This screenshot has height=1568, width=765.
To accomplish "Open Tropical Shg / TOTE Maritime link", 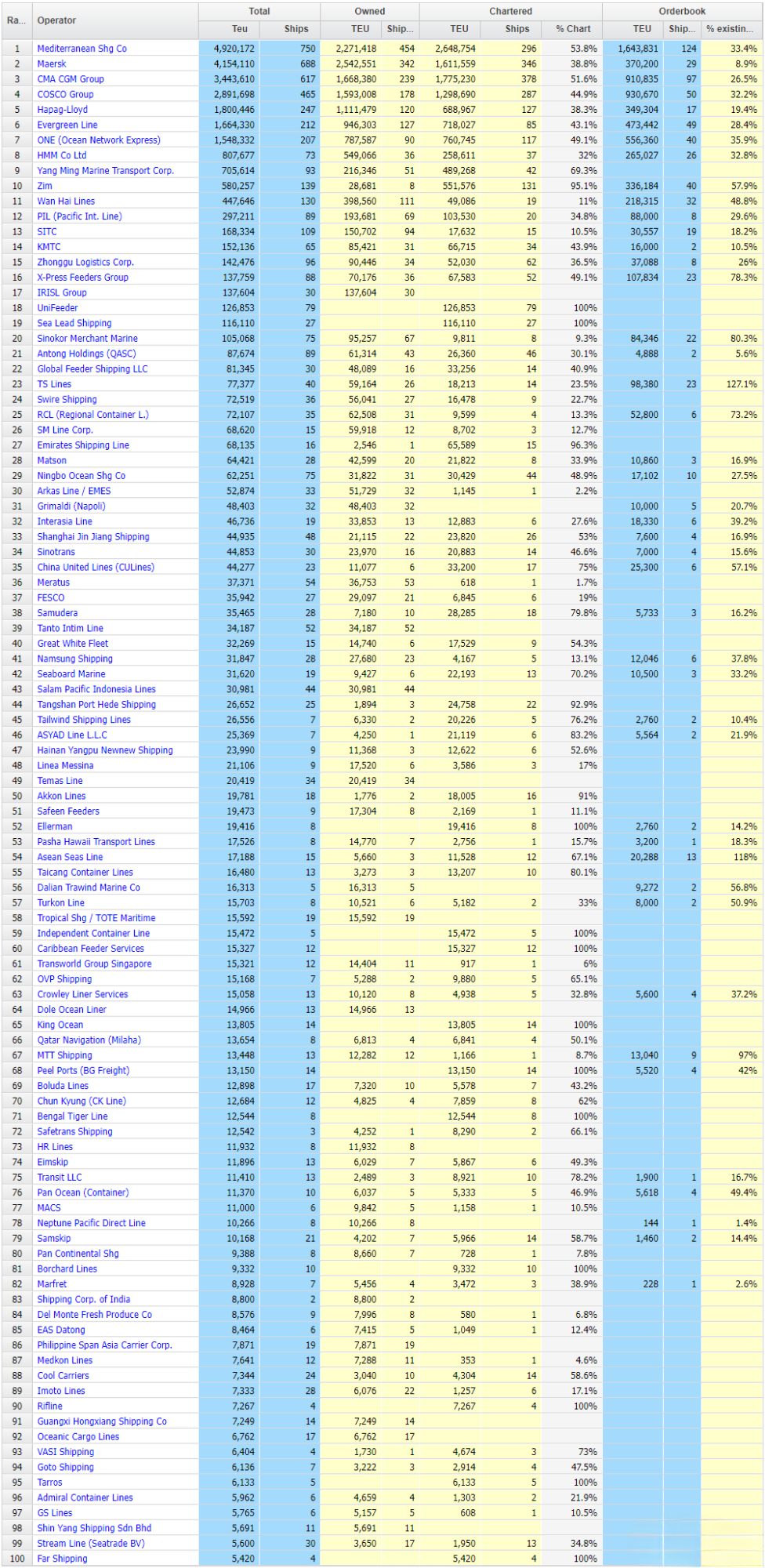I will [96, 918].
